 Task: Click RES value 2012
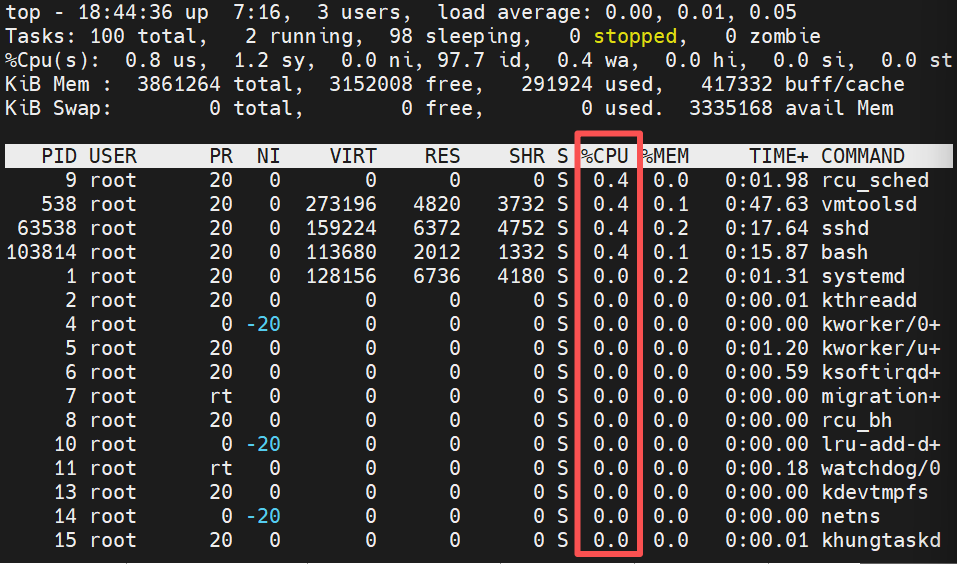(x=436, y=252)
